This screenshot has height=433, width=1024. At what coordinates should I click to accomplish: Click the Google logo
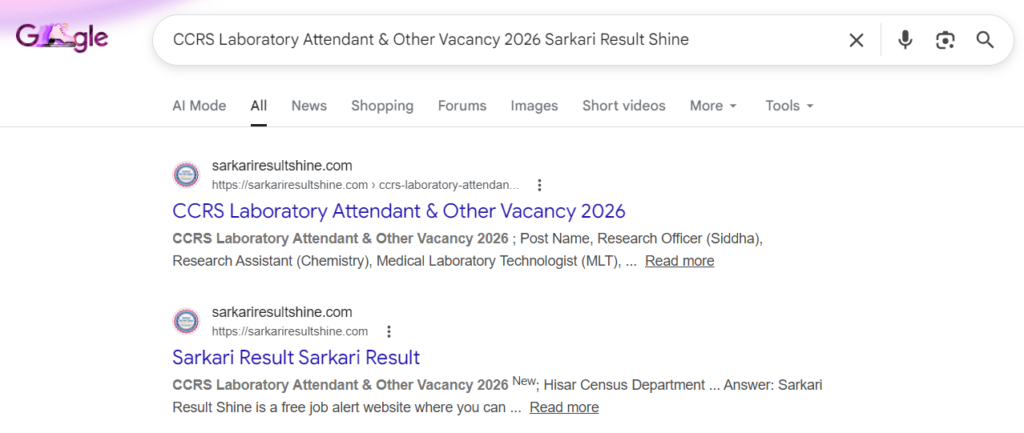pos(62,40)
